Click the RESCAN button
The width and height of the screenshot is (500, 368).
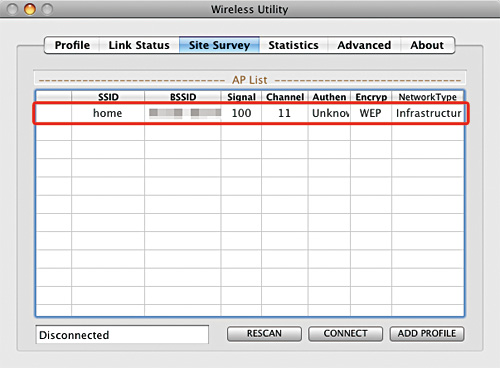click(264, 334)
